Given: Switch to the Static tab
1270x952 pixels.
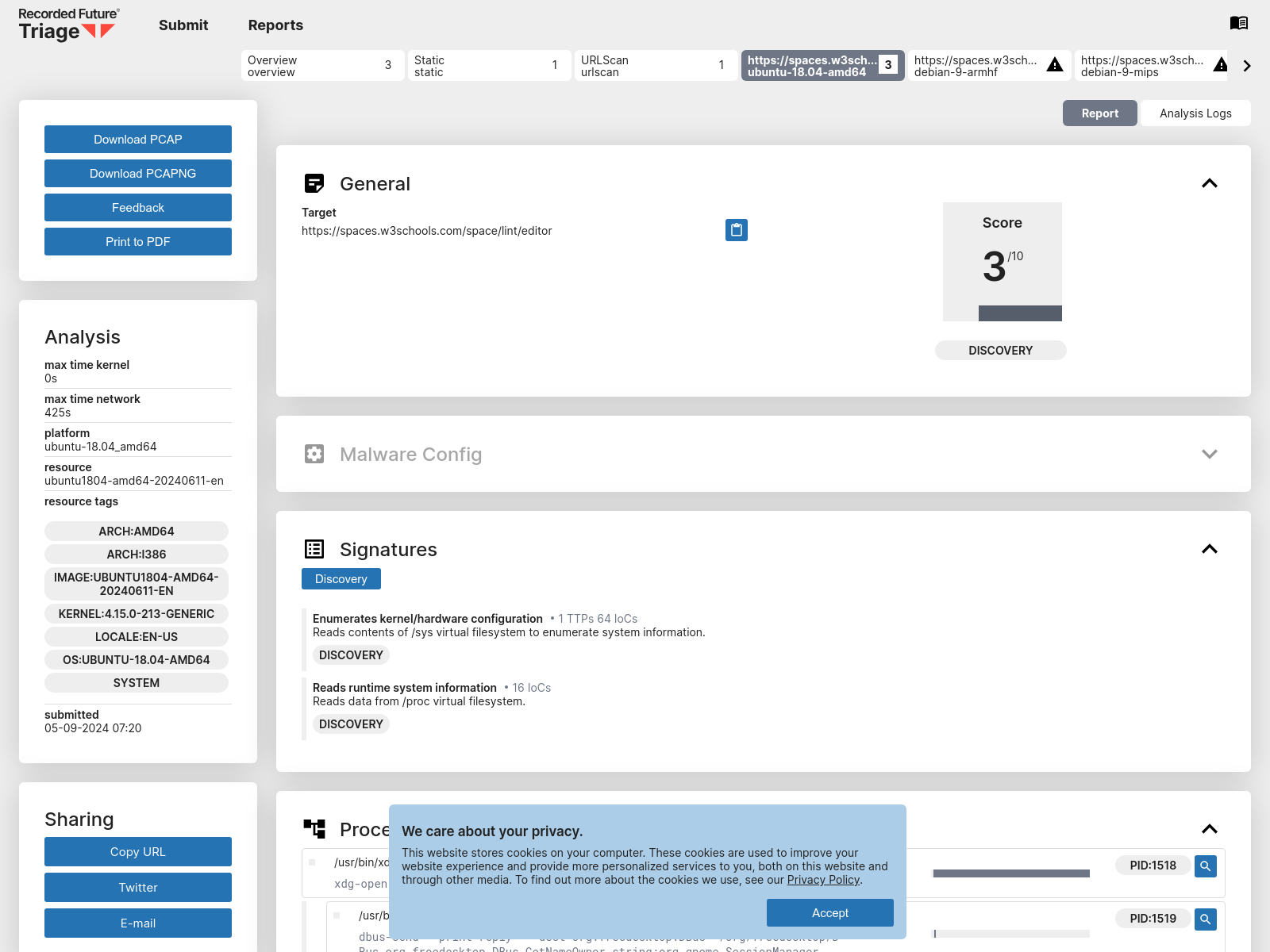Looking at the screenshot, I should (x=489, y=65).
